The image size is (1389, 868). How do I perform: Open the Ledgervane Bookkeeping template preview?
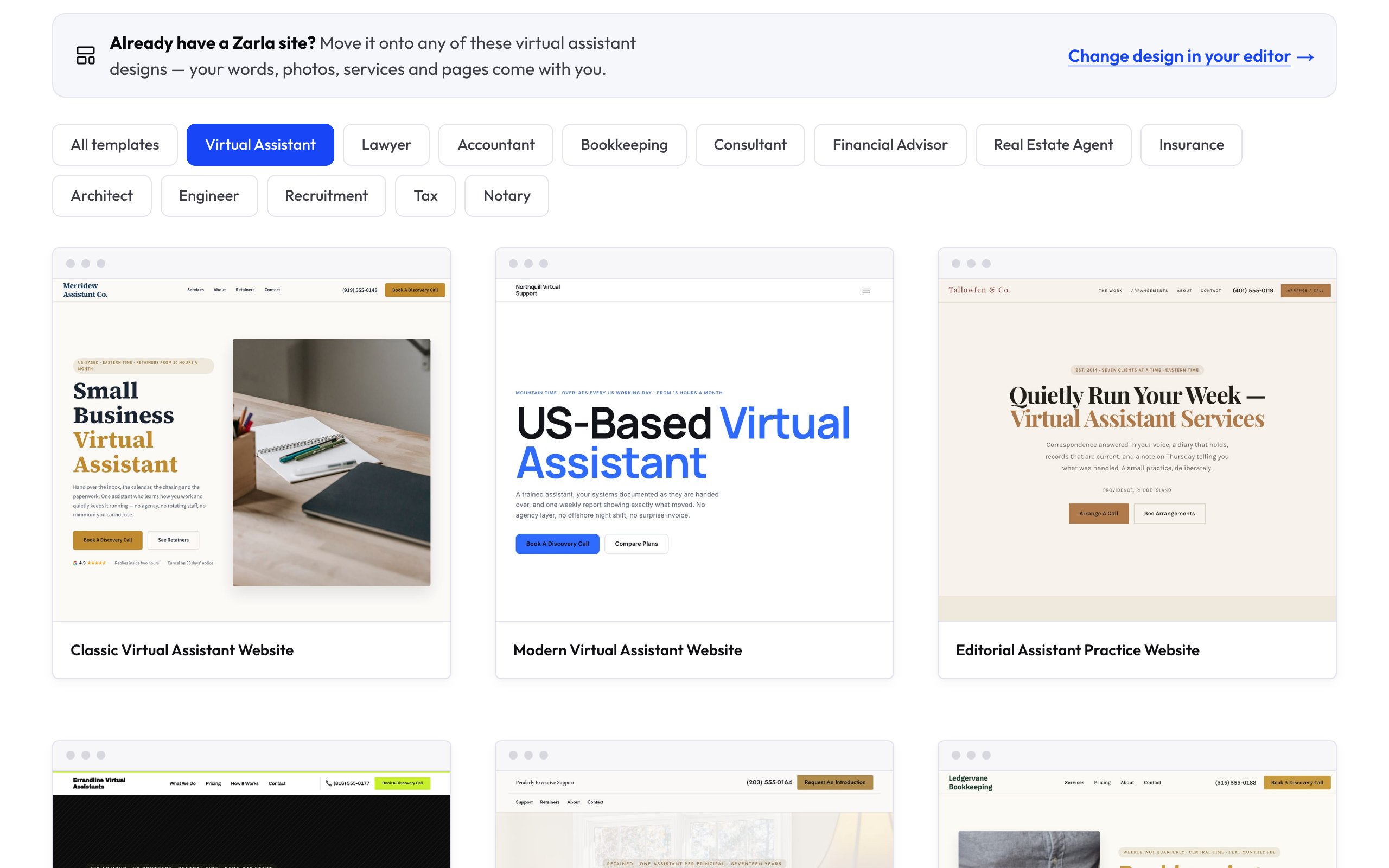coord(1137,820)
